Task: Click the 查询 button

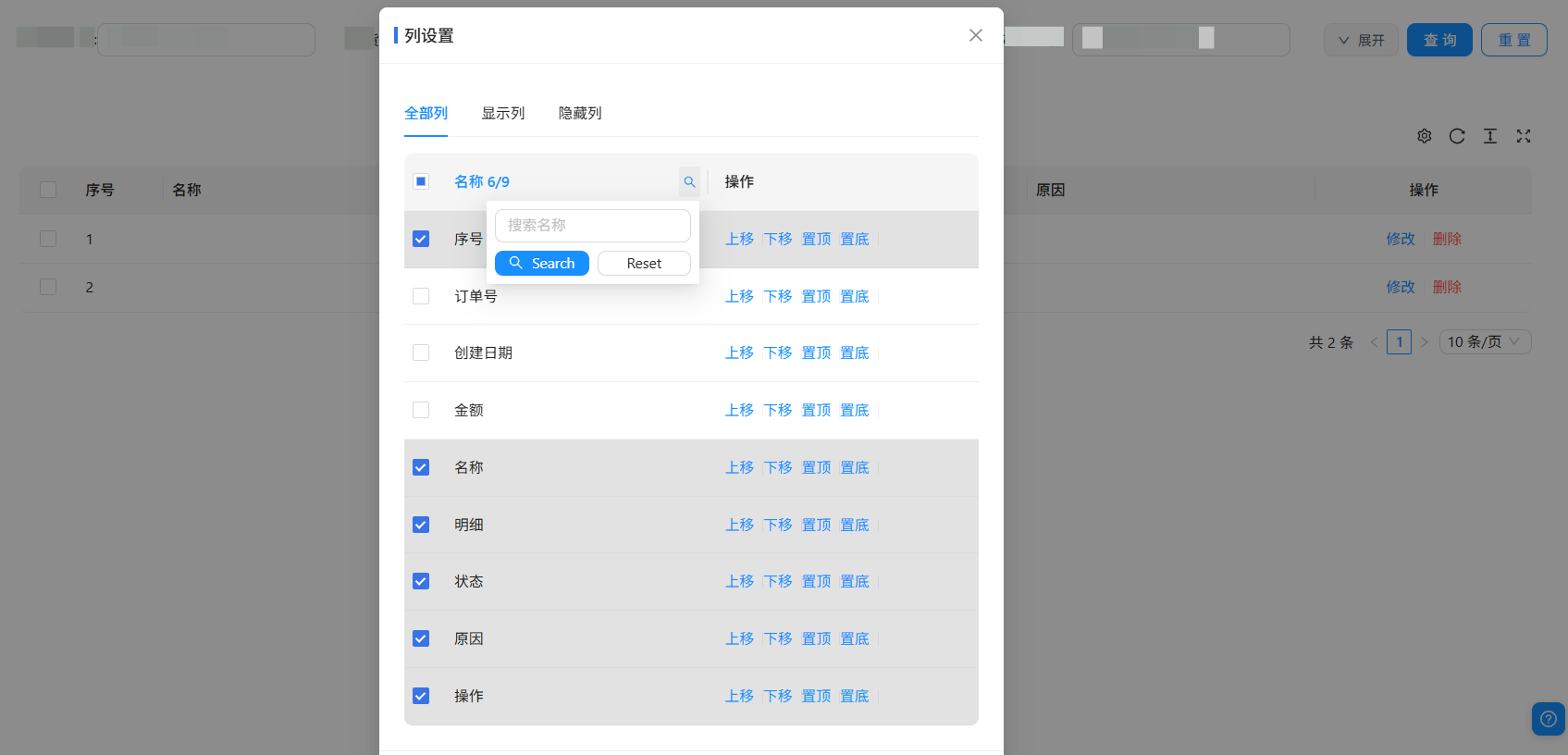Action: coord(1439,40)
